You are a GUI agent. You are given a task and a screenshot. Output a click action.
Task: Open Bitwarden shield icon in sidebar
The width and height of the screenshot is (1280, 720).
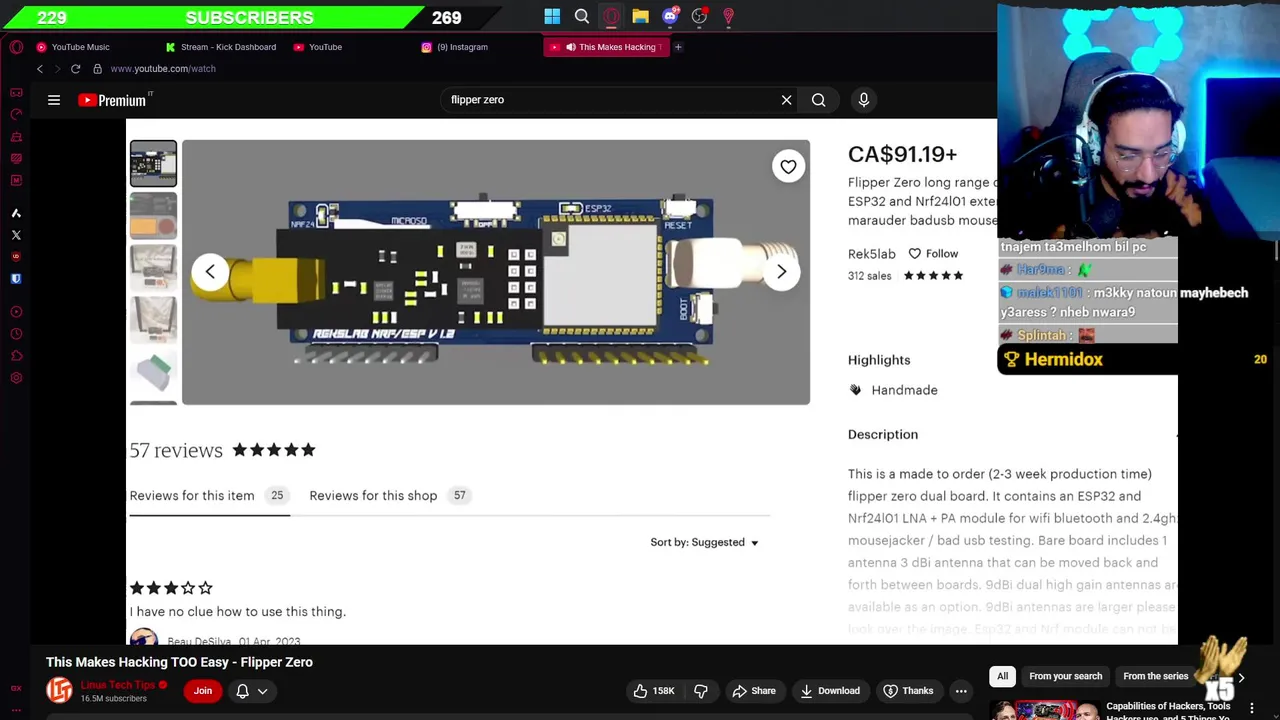(16, 278)
